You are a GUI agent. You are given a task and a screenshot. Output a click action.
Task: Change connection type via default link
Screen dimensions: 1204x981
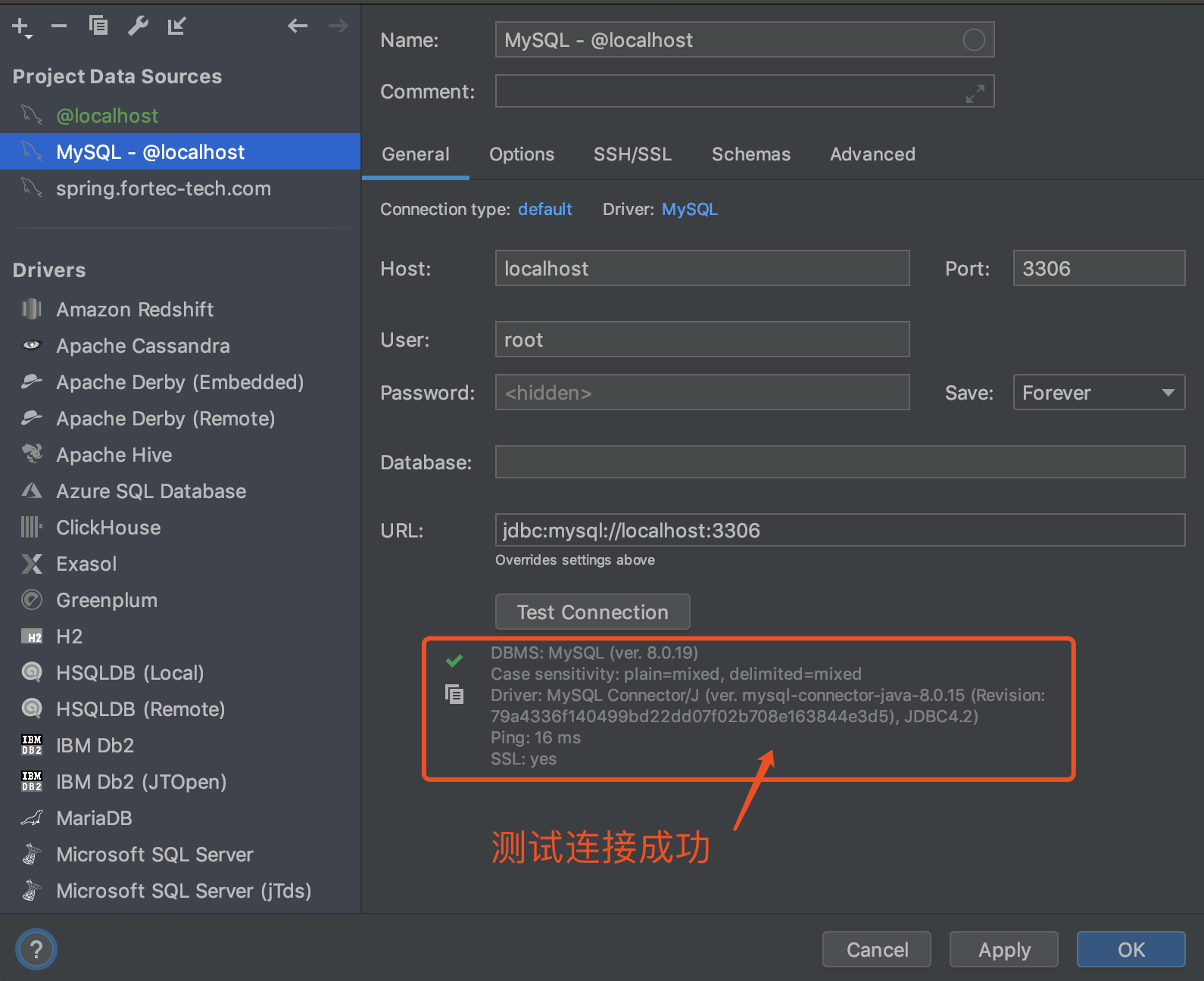(x=545, y=209)
